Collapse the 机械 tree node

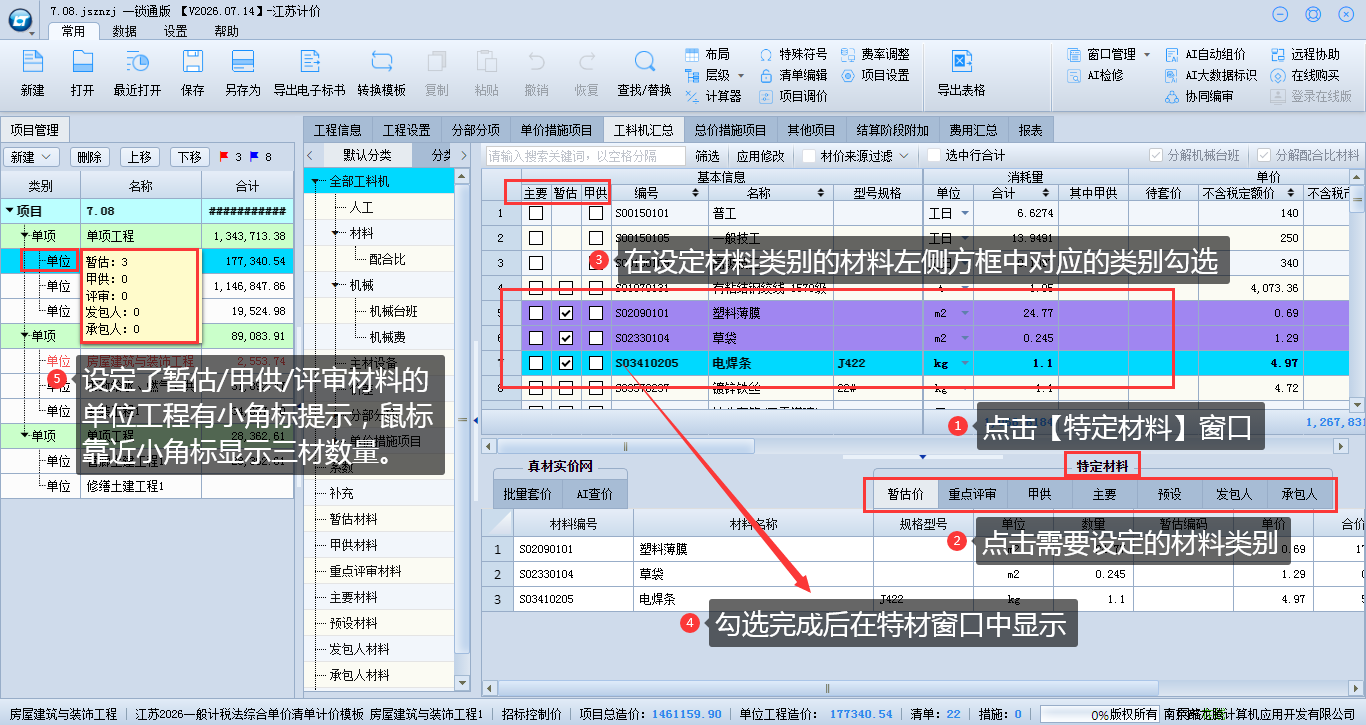[x=336, y=285]
